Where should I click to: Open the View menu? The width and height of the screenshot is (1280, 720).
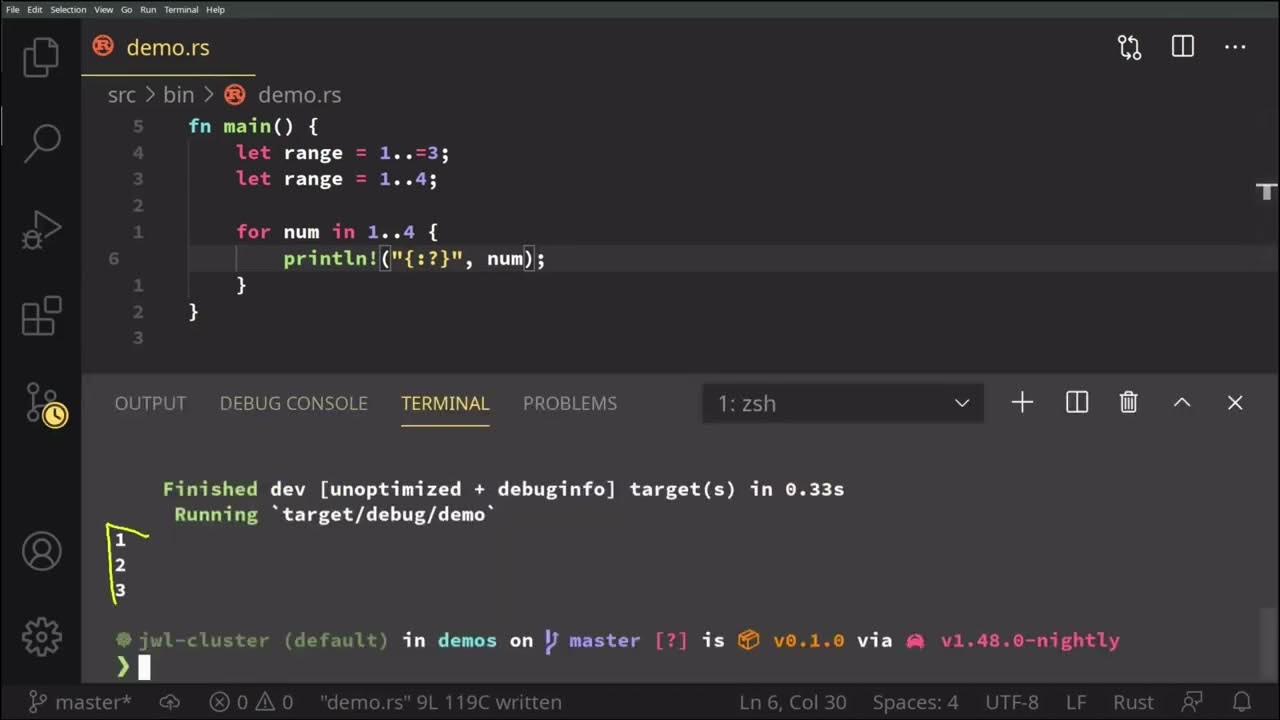pos(103,9)
